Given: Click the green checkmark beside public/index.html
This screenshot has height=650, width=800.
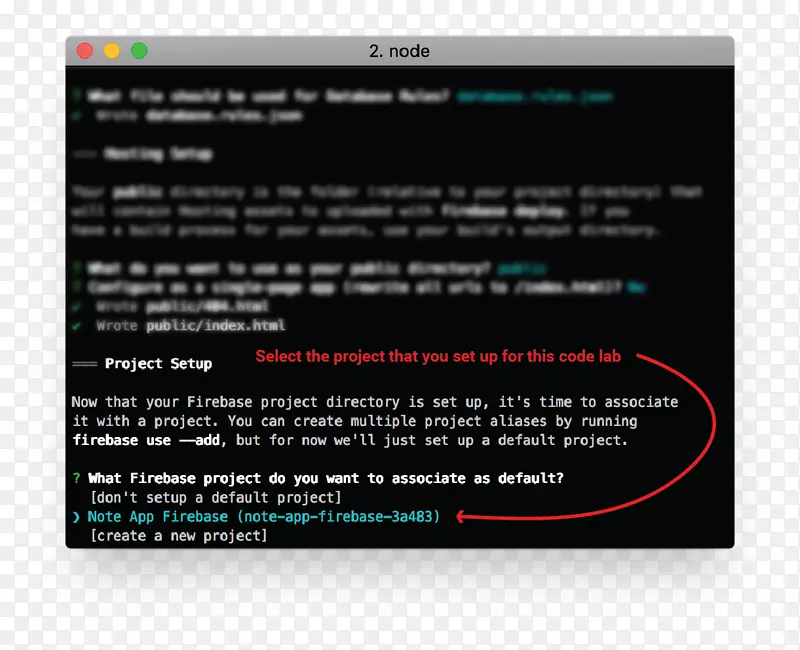Looking at the screenshot, I should [77, 326].
